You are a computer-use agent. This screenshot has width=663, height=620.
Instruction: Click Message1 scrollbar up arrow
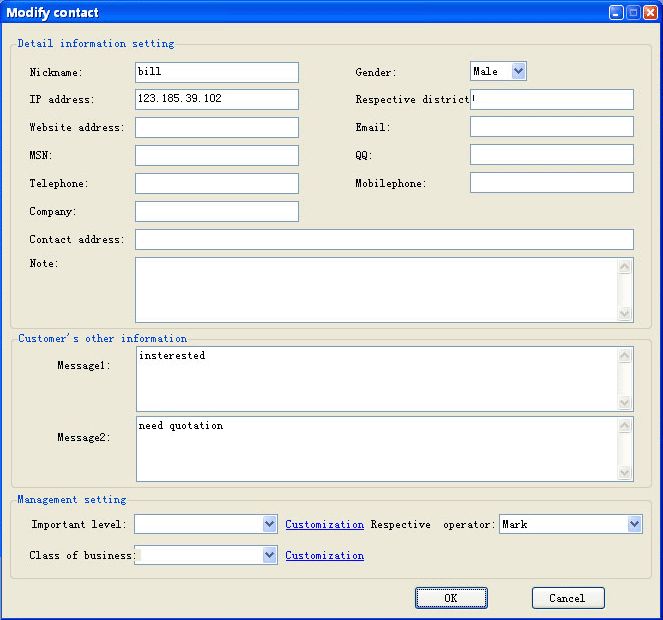[x=625, y=356]
